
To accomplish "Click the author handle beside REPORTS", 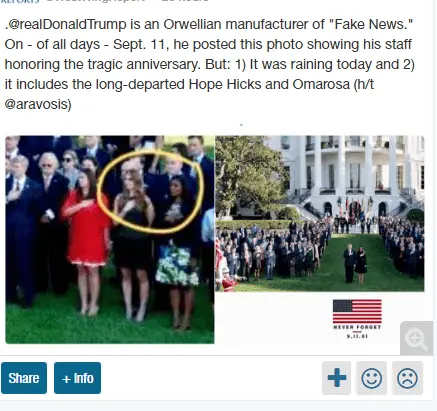I will [96, 1].
